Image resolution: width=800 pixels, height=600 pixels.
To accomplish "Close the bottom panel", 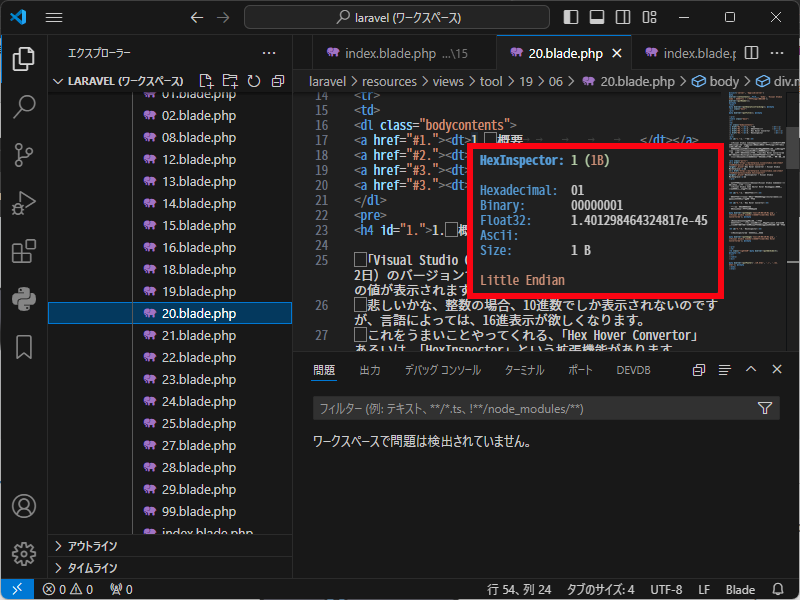I will tap(777, 369).
